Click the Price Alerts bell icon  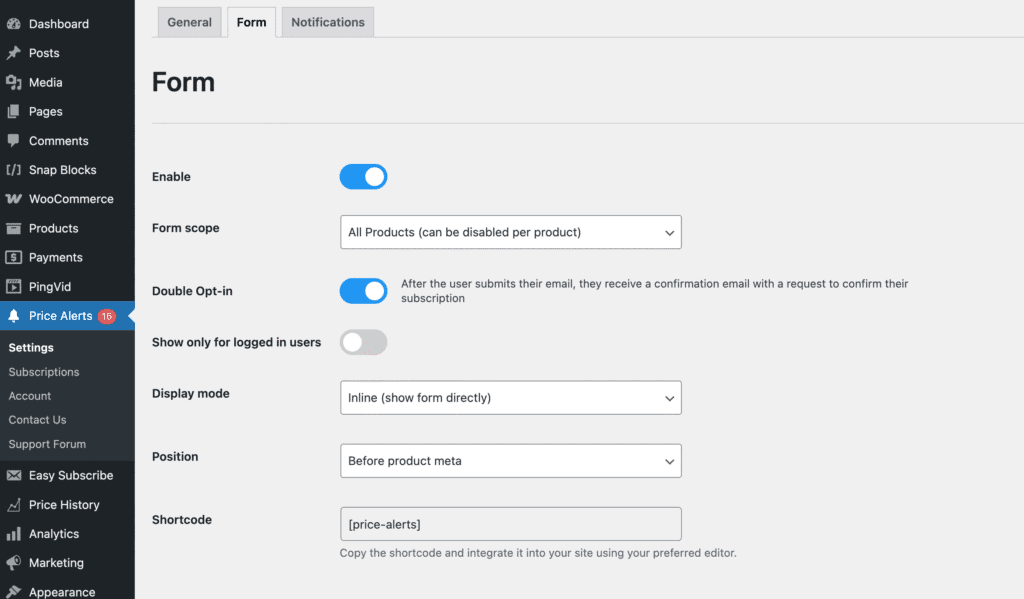(14, 316)
